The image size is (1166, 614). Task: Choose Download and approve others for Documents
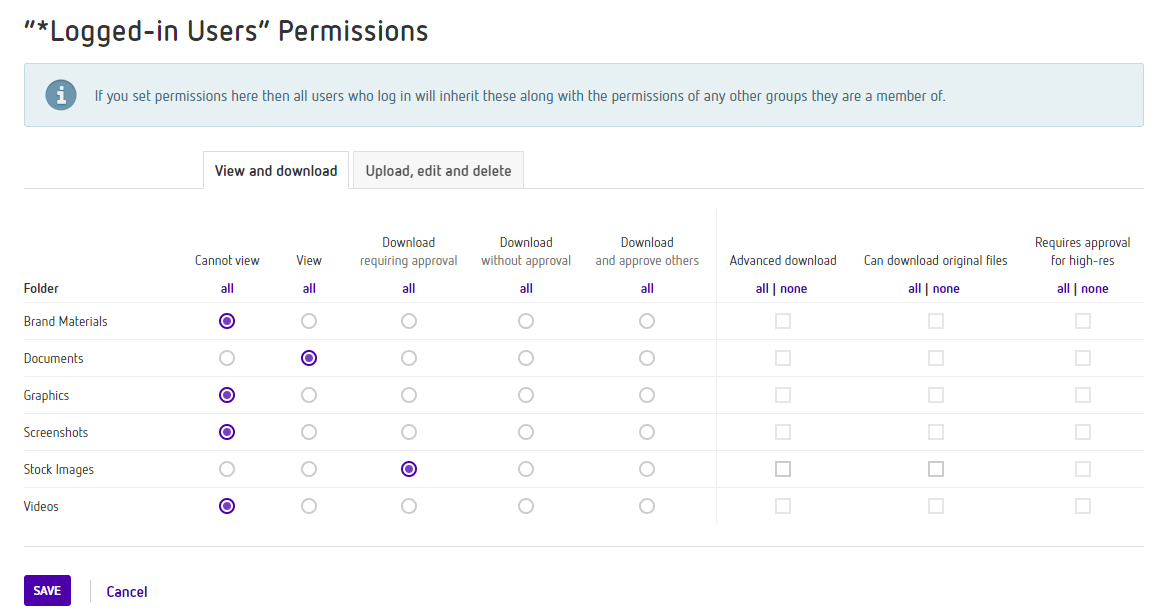click(647, 358)
